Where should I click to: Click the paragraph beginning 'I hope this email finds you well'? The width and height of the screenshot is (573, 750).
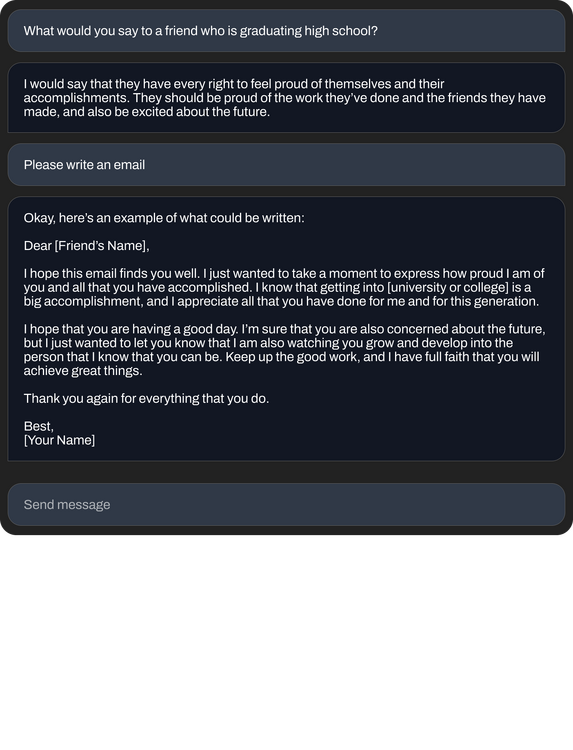[x=285, y=287]
